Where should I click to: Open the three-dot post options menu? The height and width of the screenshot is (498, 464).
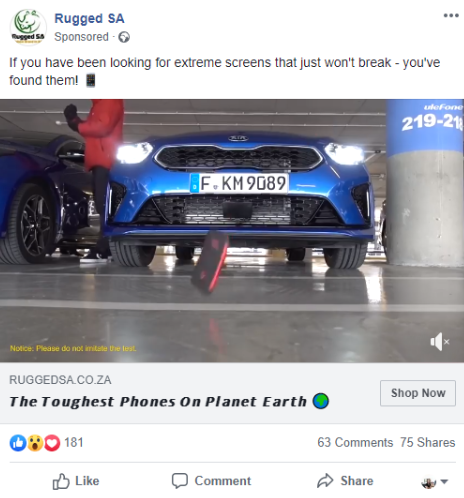point(451,15)
